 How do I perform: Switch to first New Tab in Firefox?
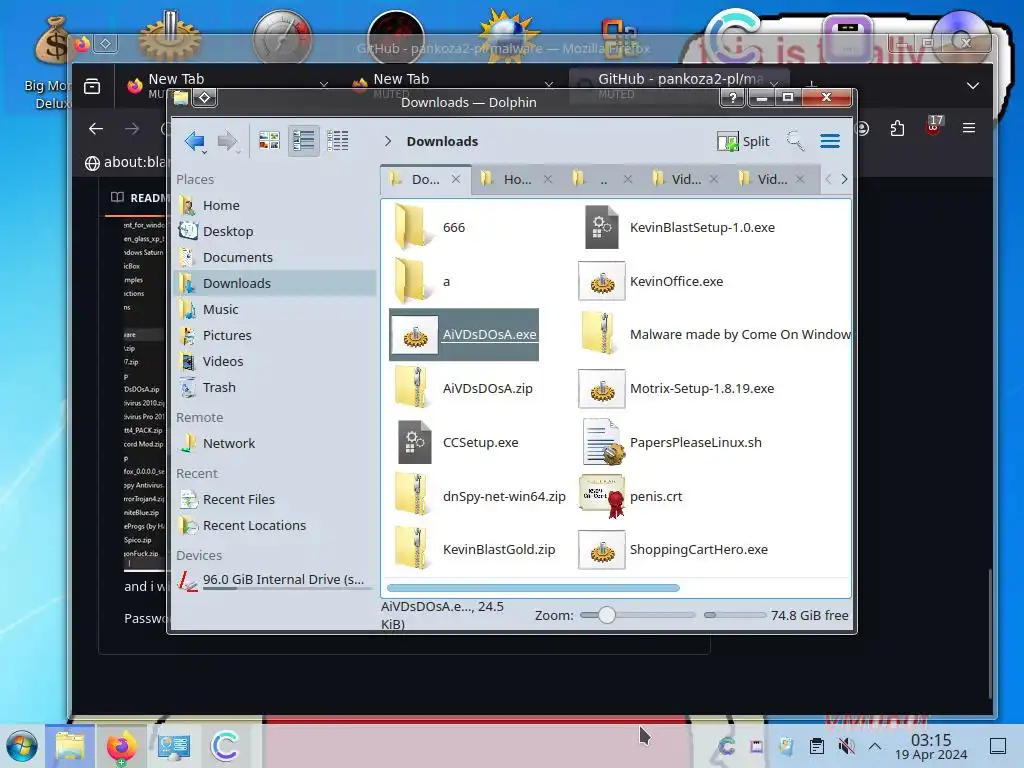[x=225, y=86]
